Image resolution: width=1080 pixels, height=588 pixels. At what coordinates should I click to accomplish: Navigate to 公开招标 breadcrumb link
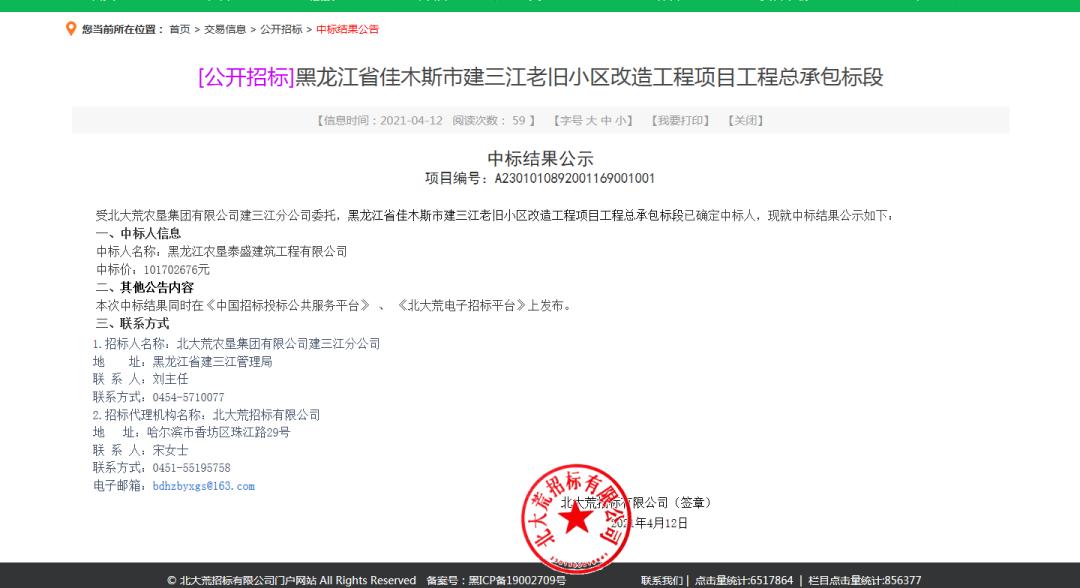point(281,30)
